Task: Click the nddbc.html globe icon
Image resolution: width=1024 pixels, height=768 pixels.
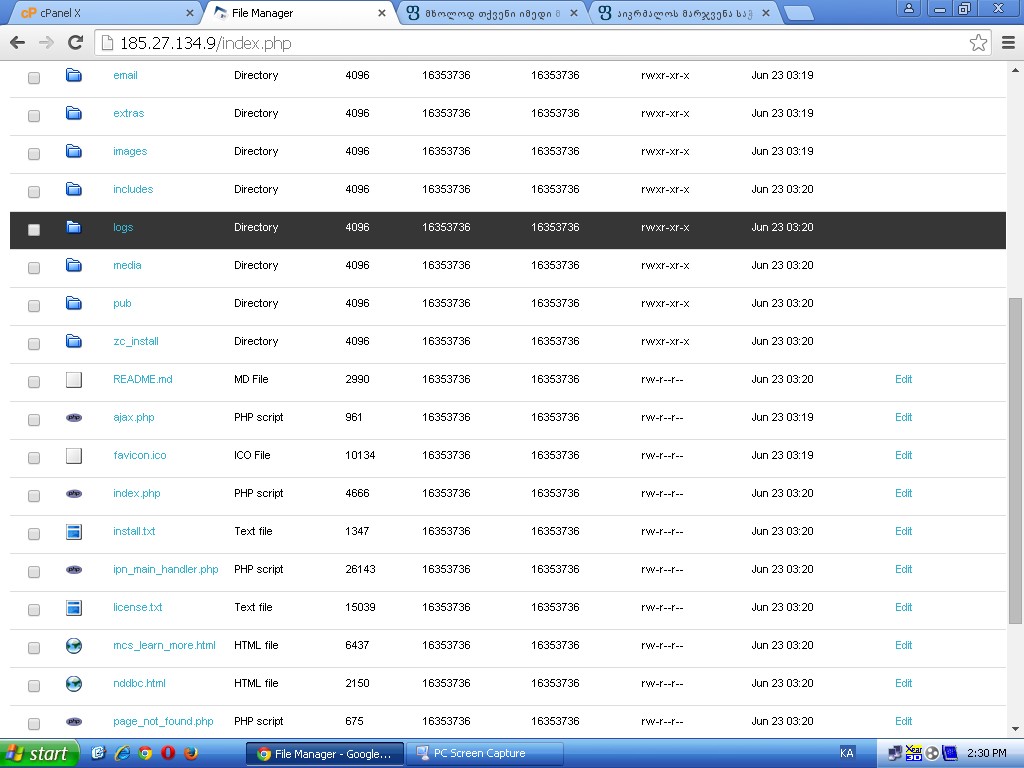Action: coord(74,683)
